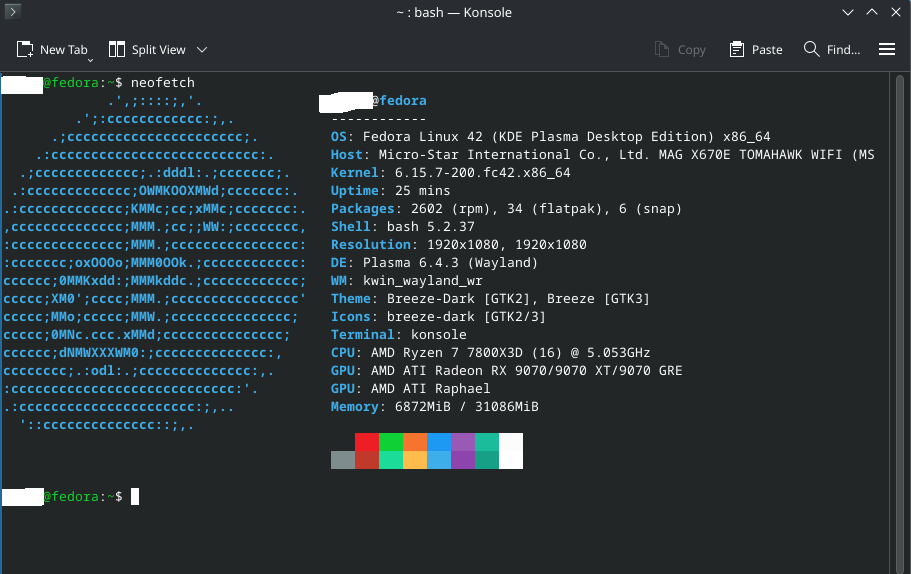Click the Resolution value '1920x1080, 1920x1080'
Image resolution: width=911 pixels, height=574 pixels.
coord(507,245)
